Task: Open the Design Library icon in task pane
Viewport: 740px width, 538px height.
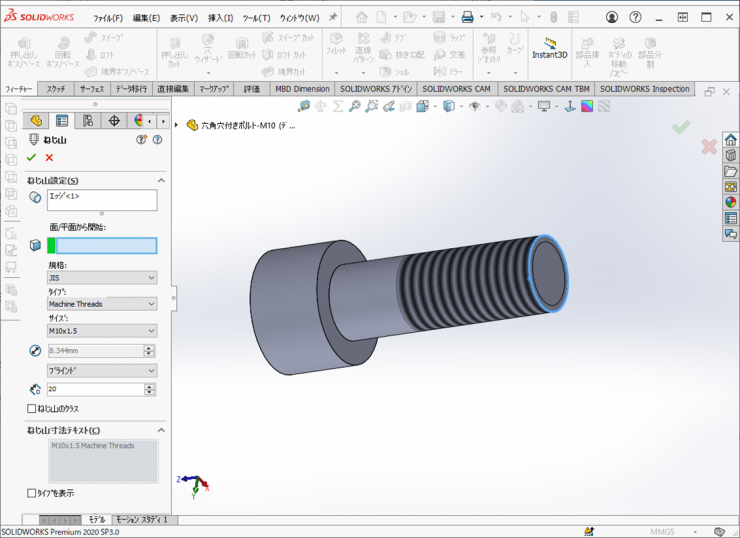Action: coord(731,156)
